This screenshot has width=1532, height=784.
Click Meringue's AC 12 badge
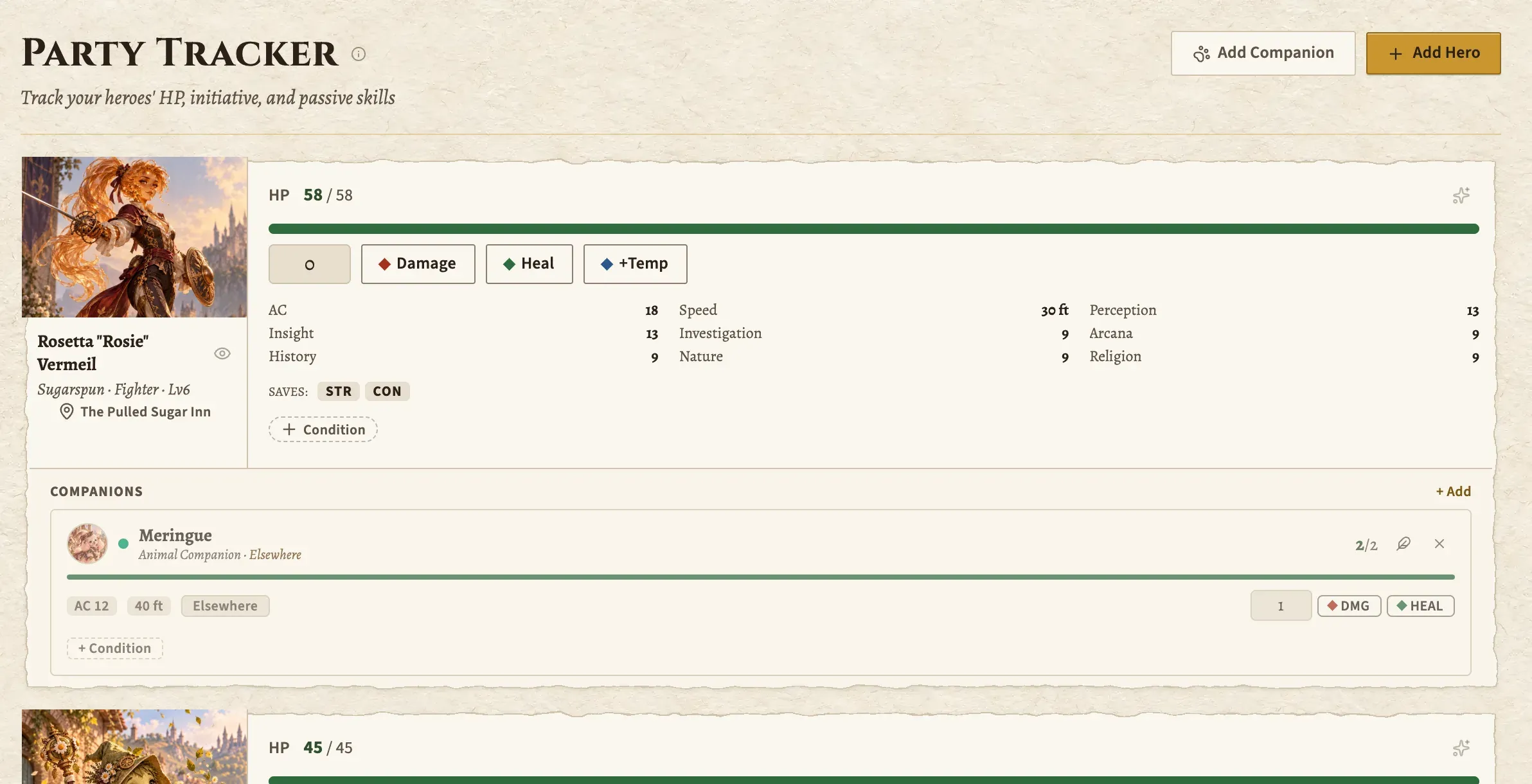pos(91,606)
